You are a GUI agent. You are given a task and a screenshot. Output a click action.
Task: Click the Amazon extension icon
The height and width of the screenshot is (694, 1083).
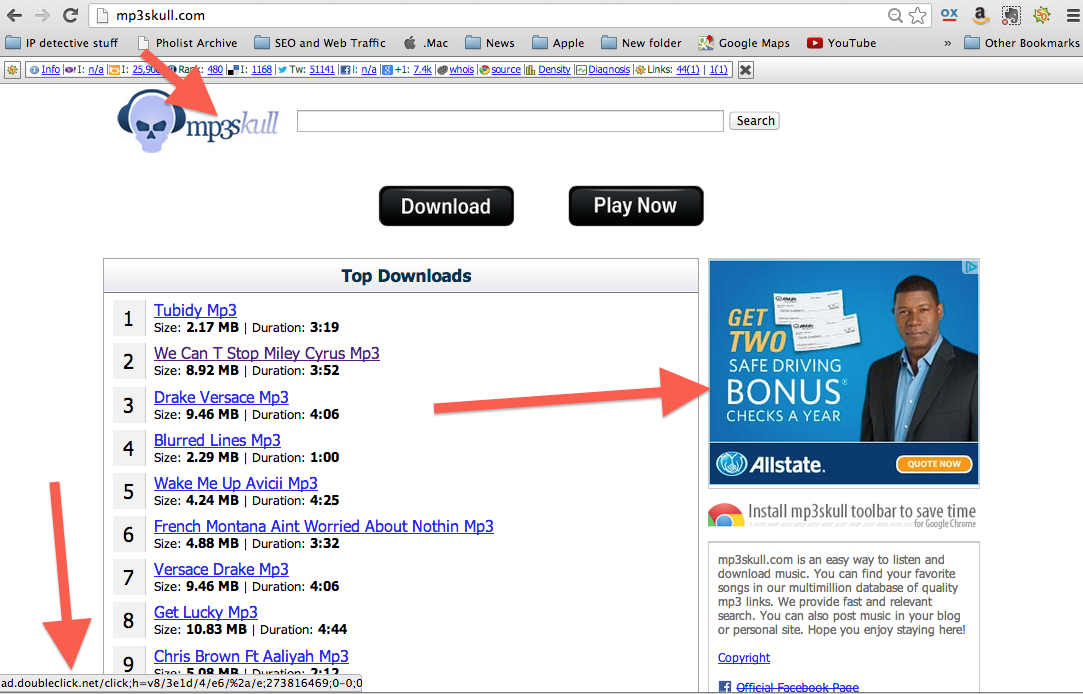tap(980, 15)
